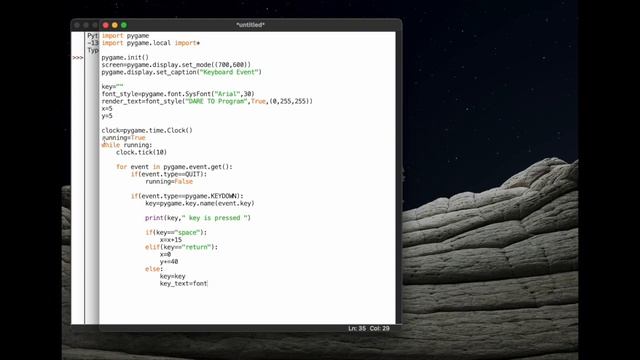Click the 'key=pygame.key.name(event.key)' line
This screenshot has height=360, width=640.
pos(200,203)
